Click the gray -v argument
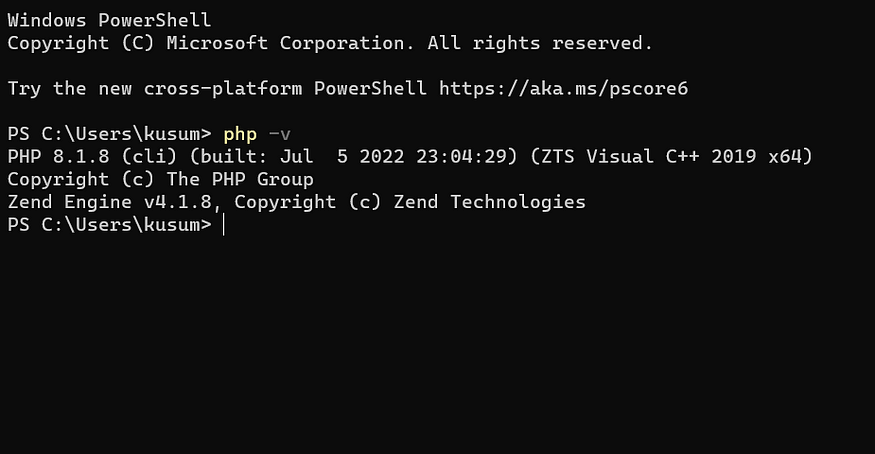875x454 pixels. pos(280,134)
